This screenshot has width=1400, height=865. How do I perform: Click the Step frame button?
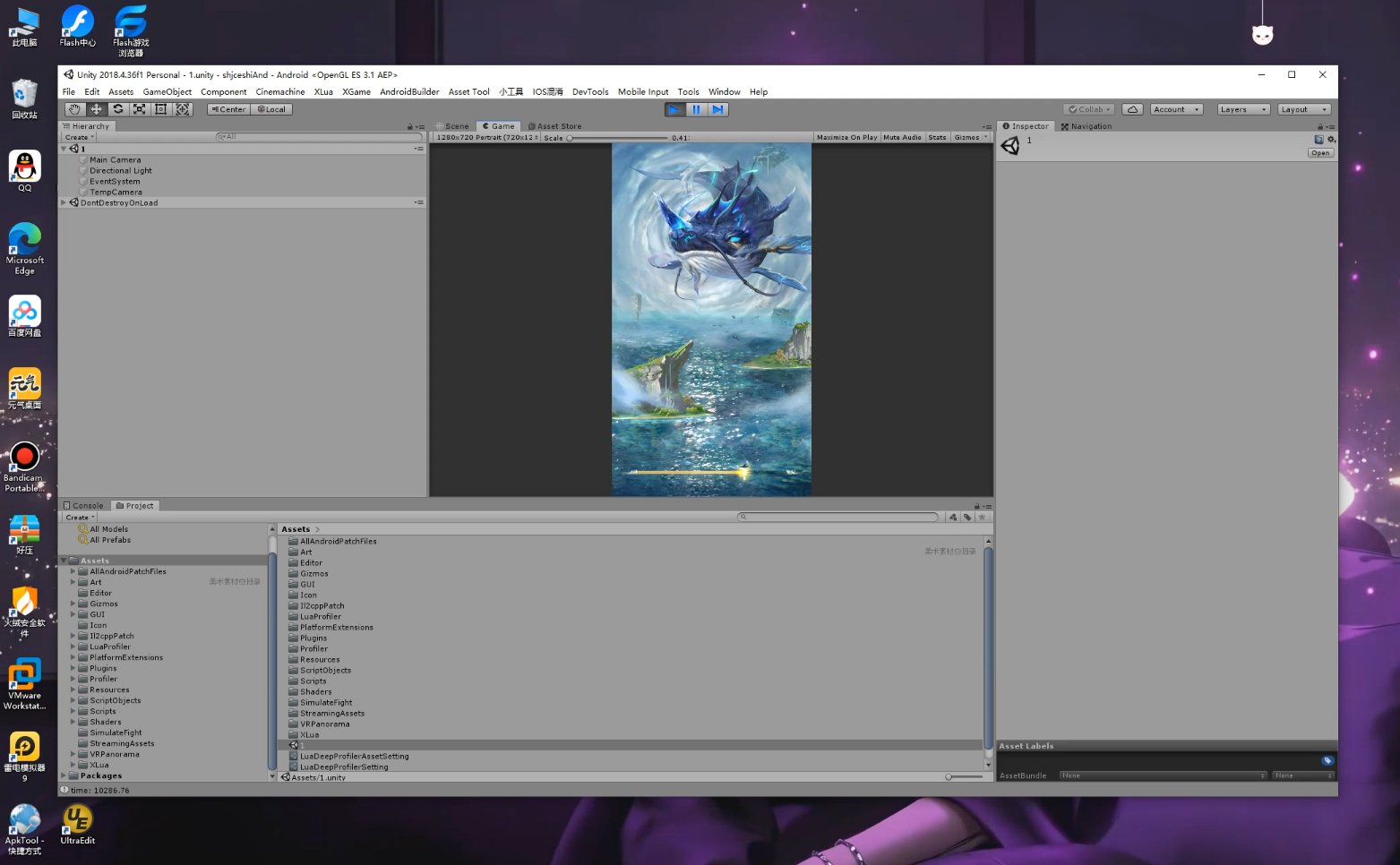click(x=717, y=109)
